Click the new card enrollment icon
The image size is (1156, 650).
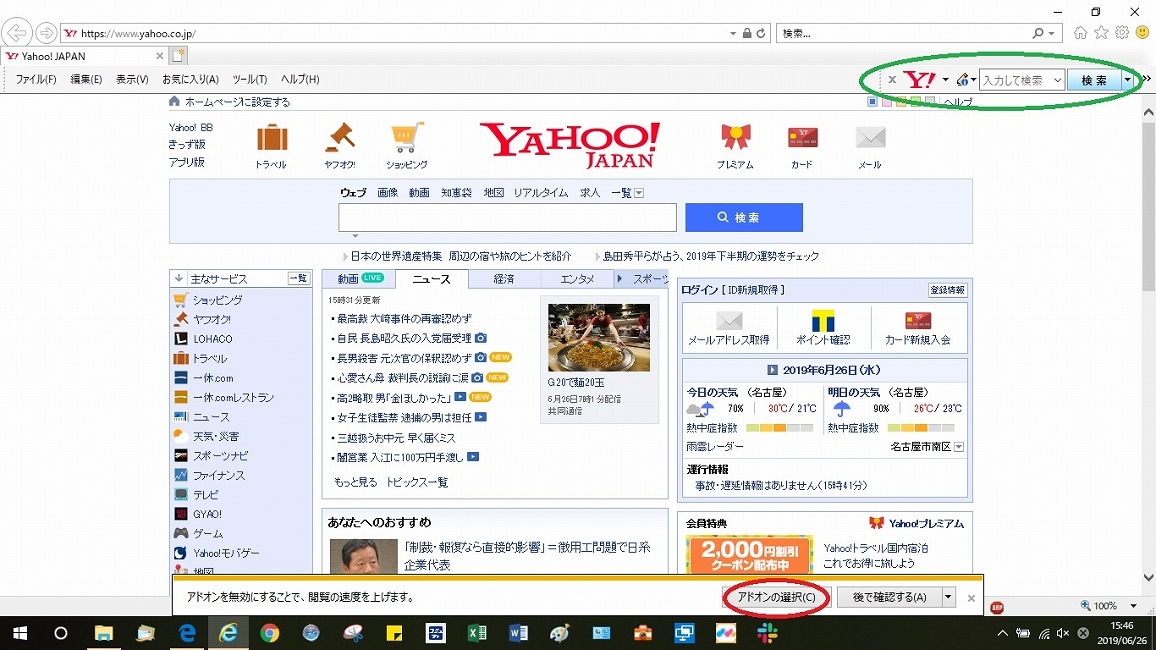pos(918,321)
